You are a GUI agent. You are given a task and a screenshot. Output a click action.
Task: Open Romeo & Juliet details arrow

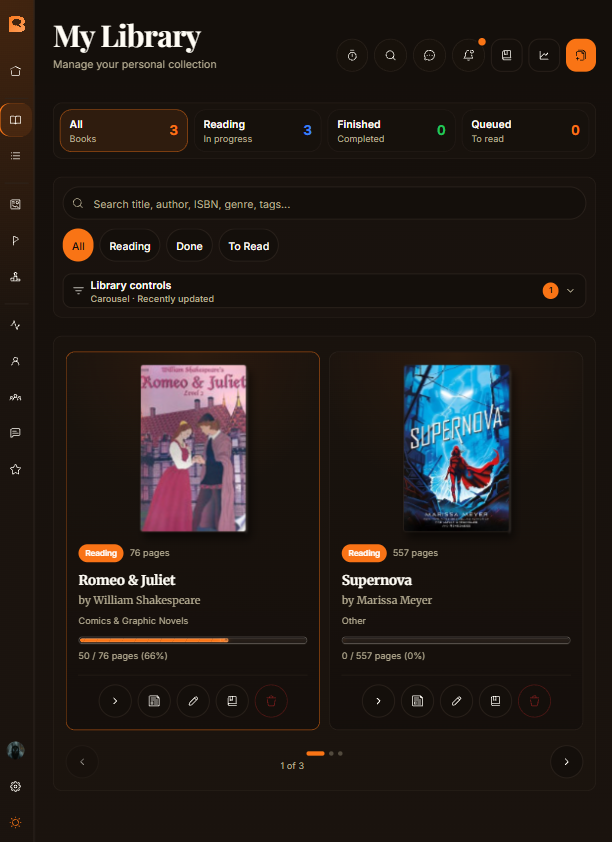point(115,701)
